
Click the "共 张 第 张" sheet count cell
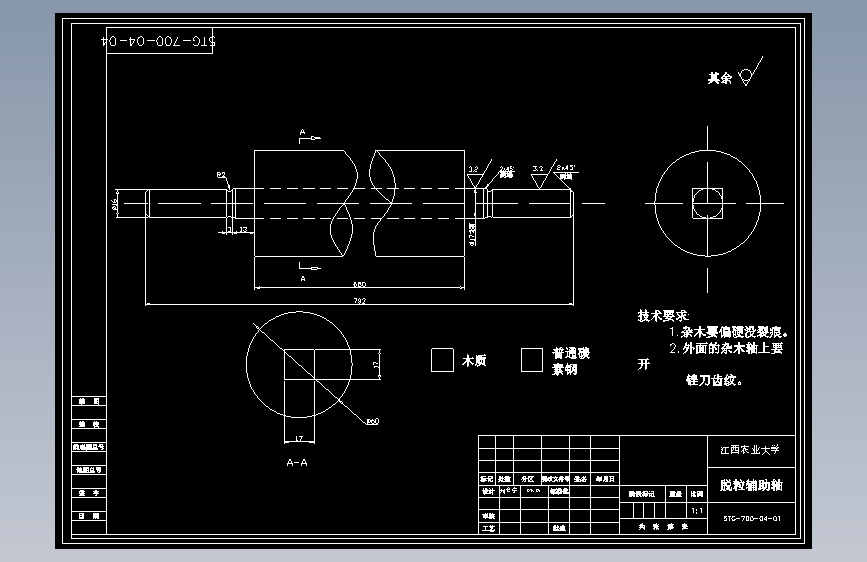664,527
